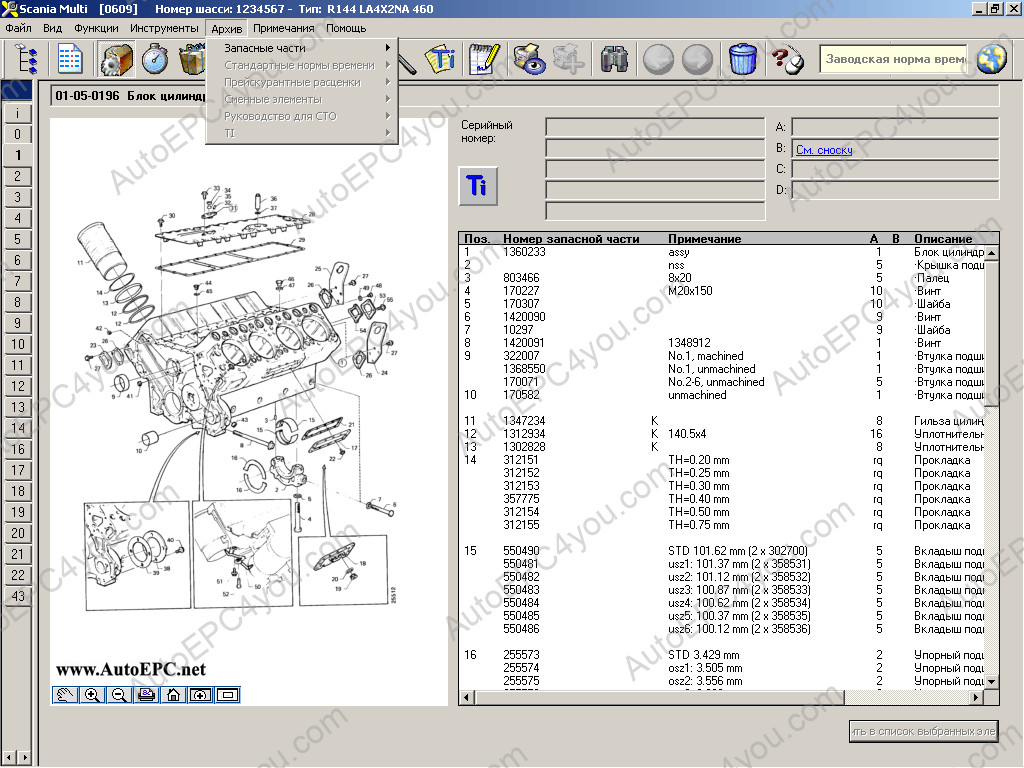Open search with the binoculars icon
1024x768 pixels.
pos(614,60)
